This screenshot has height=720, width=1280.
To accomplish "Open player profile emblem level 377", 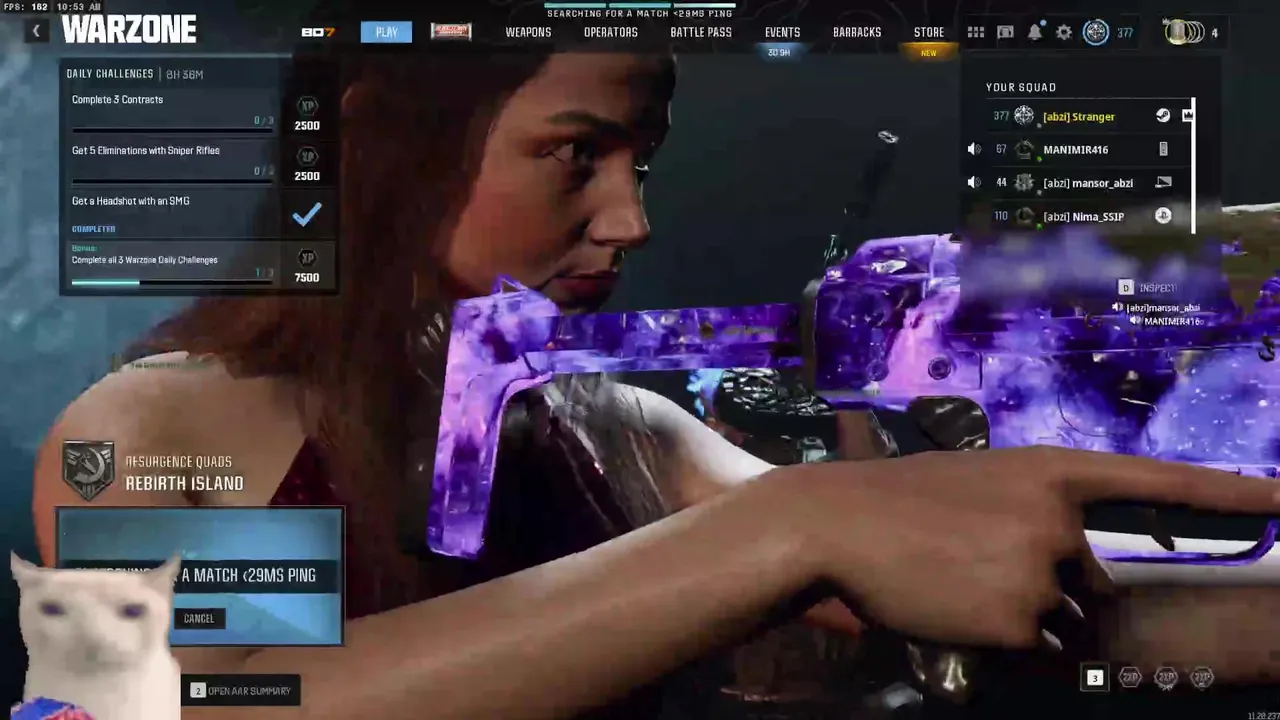I will click(1096, 32).
